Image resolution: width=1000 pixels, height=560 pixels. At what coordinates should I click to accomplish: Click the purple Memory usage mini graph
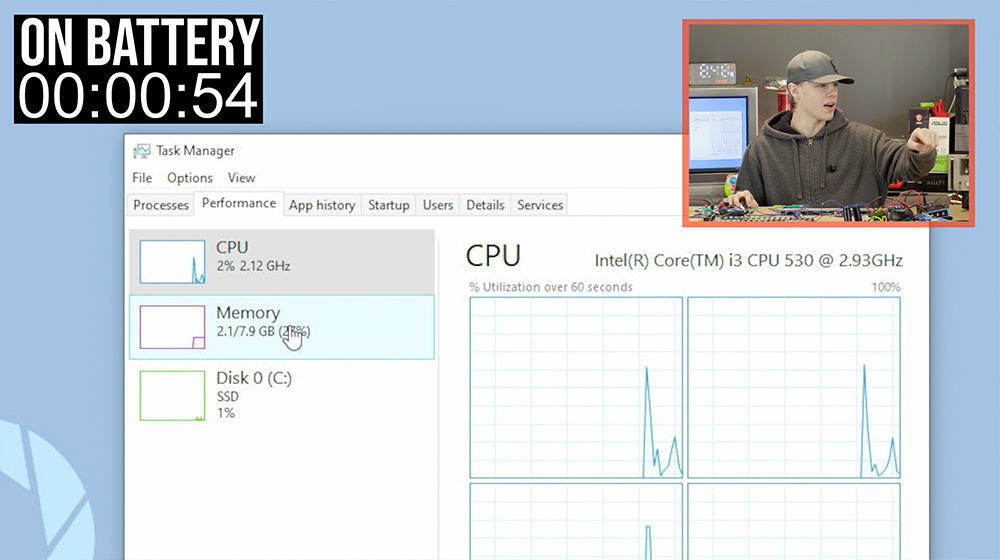pyautogui.click(x=172, y=327)
